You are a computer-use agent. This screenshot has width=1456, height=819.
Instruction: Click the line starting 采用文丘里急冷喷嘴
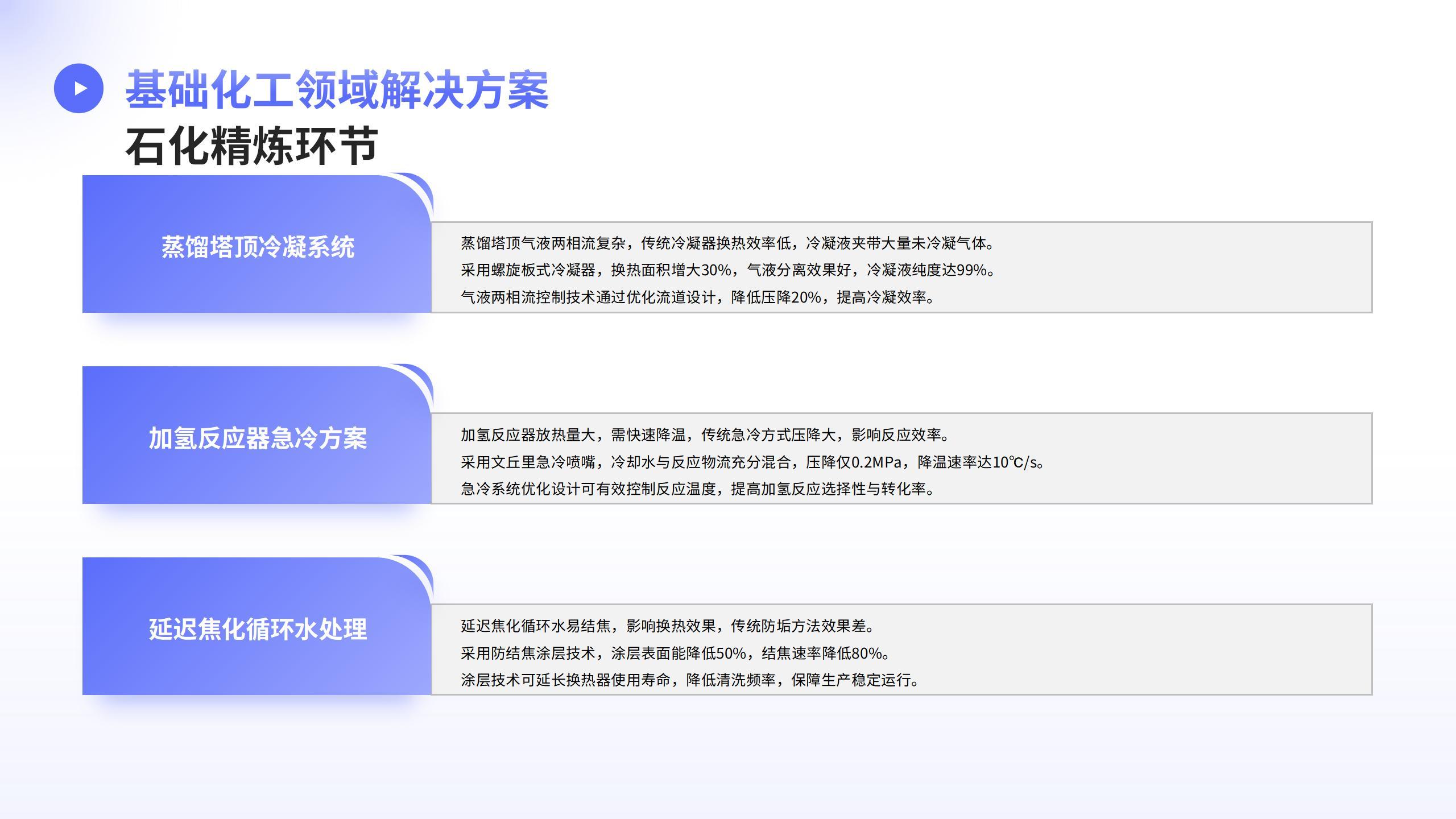(x=752, y=462)
